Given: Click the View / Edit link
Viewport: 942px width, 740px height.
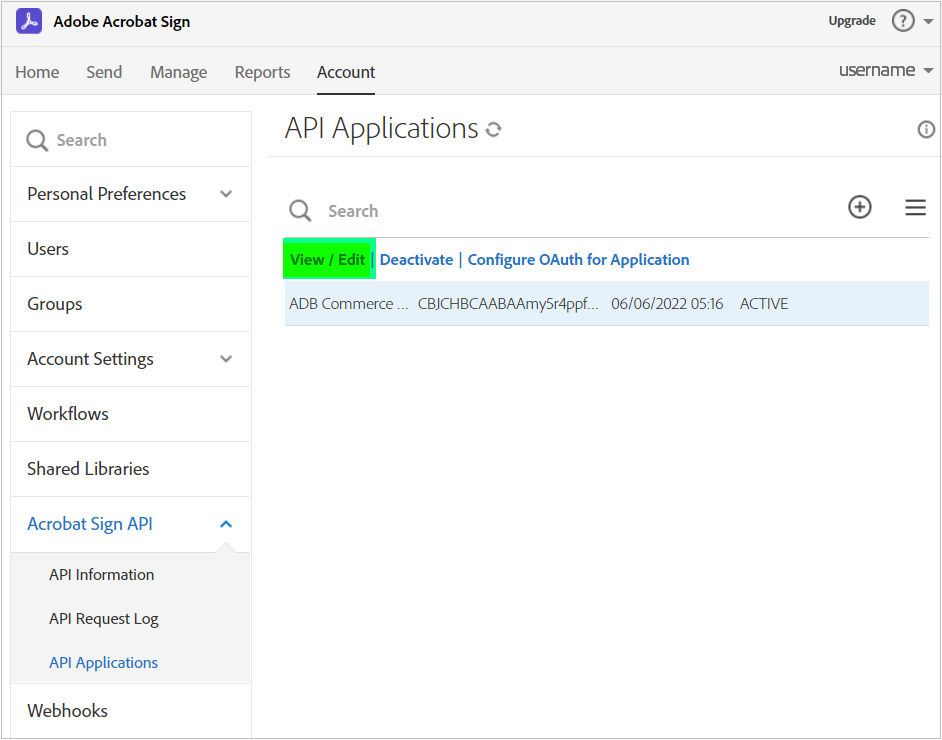Looking at the screenshot, I should pyautogui.click(x=328, y=260).
